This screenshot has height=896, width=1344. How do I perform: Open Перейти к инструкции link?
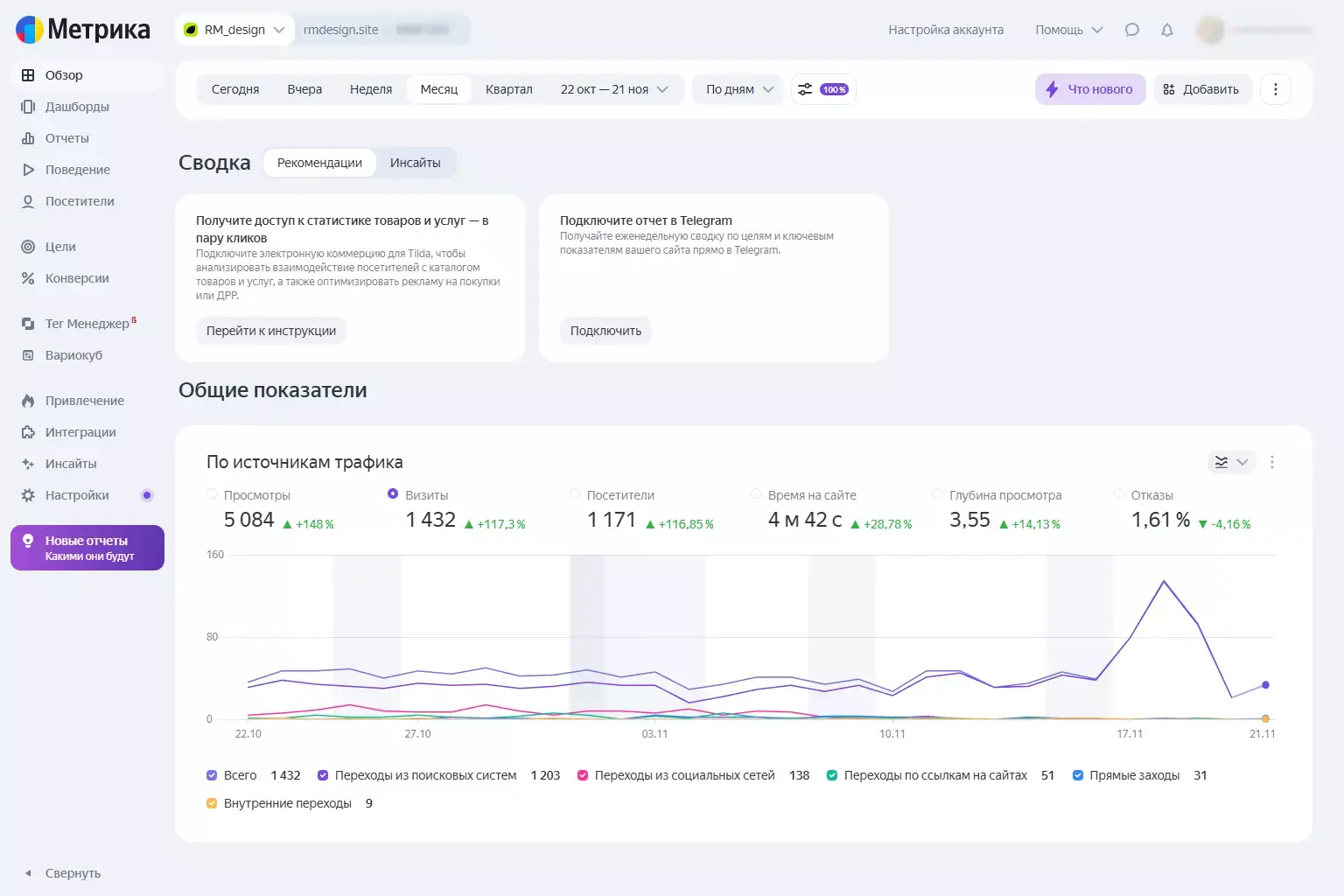270,331
